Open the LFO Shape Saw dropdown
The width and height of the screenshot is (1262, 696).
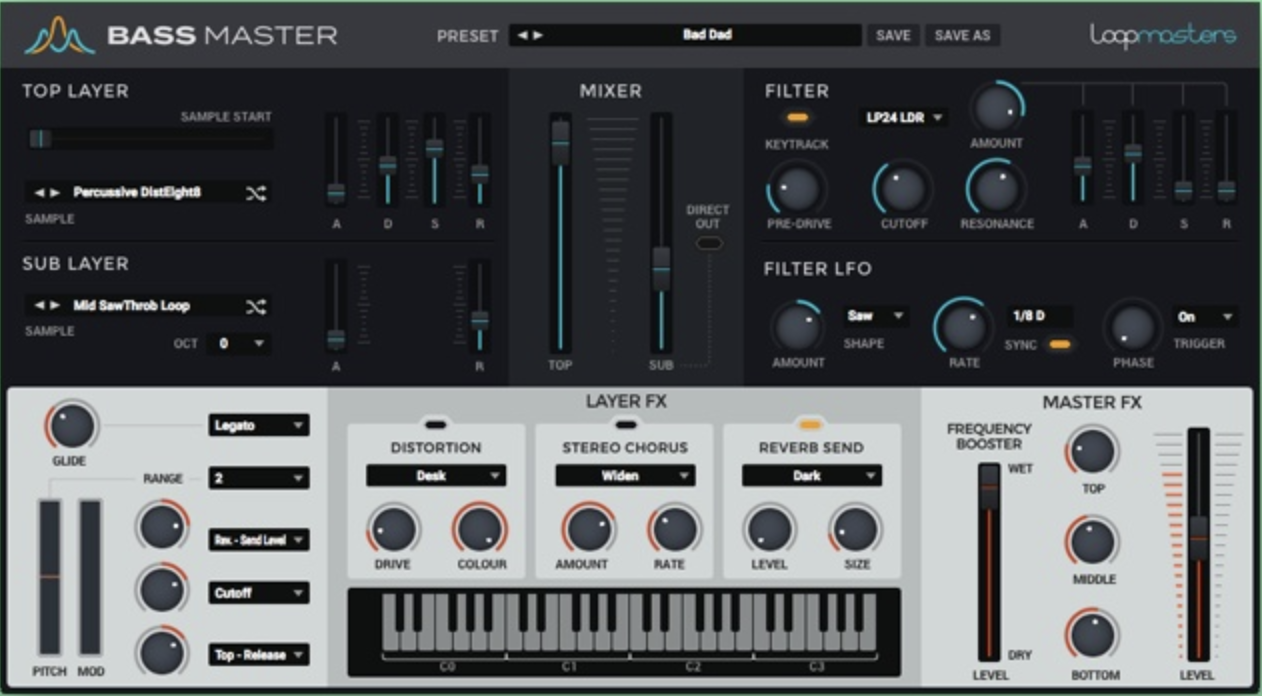click(876, 316)
